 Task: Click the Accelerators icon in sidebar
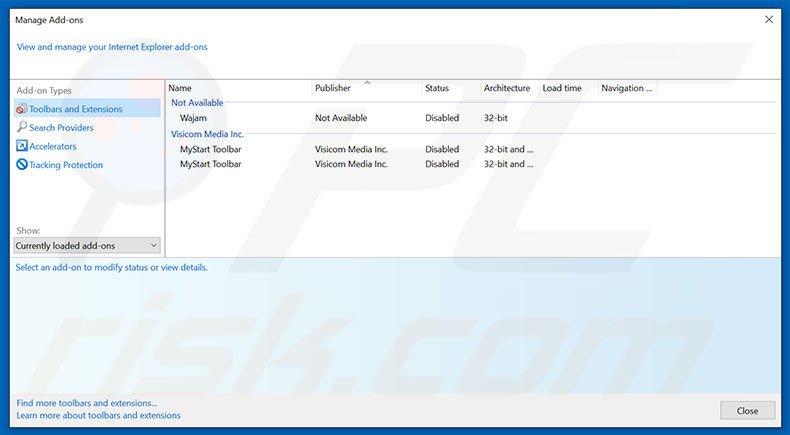pos(21,146)
